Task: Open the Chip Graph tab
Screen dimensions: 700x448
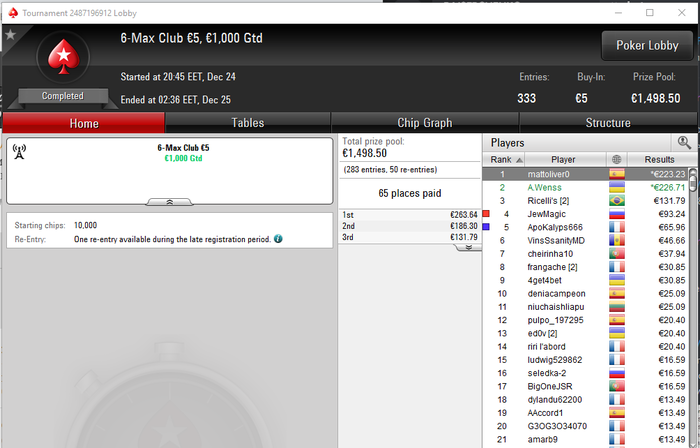Action: pos(425,123)
